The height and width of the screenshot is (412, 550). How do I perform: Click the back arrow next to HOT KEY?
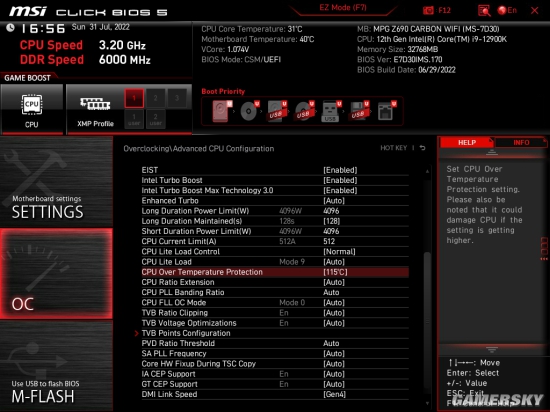coord(422,148)
